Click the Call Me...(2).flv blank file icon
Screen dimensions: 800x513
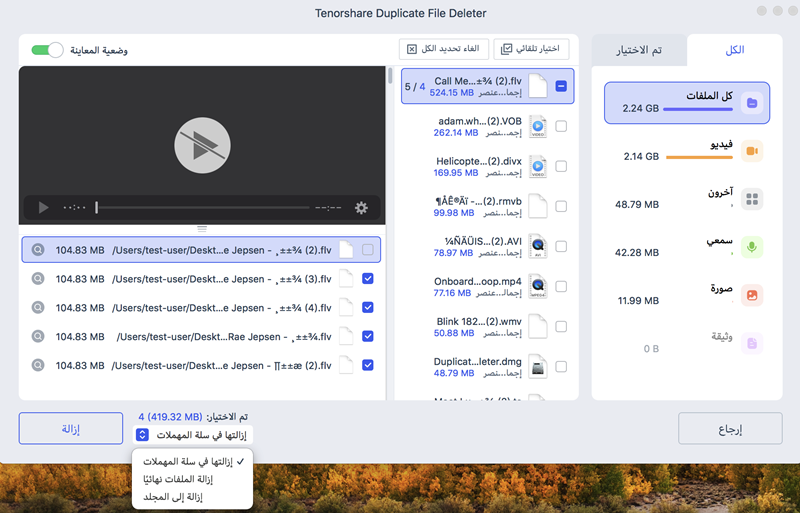point(538,86)
